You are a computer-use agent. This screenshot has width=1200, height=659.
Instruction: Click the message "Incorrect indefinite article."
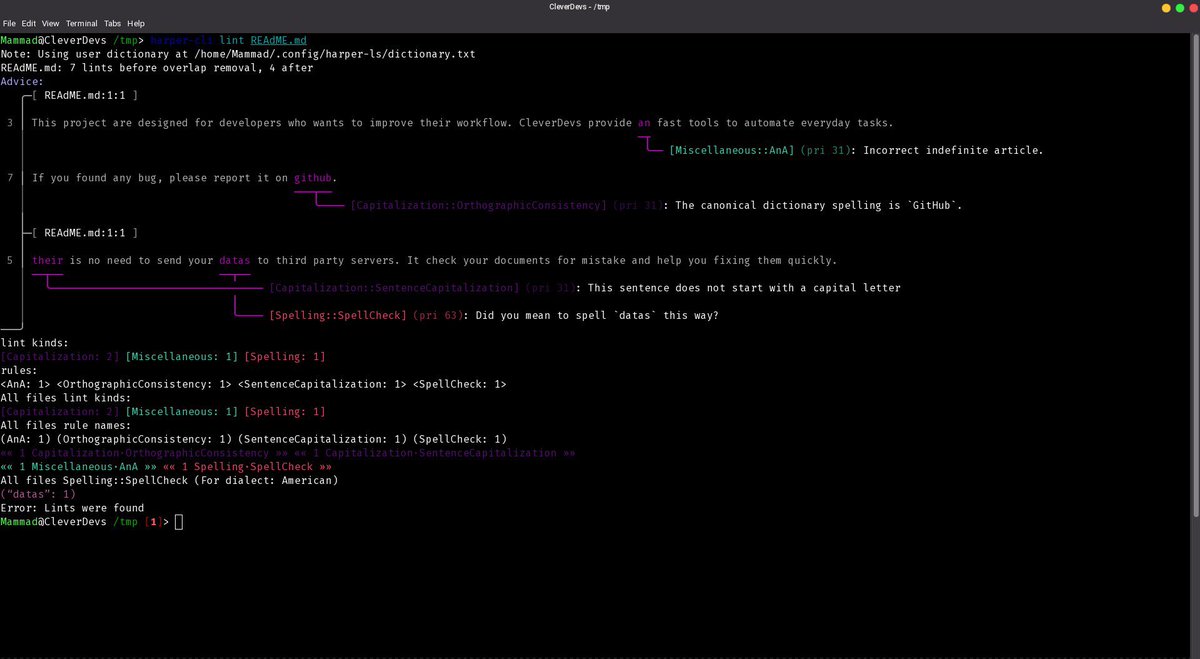[953, 151]
